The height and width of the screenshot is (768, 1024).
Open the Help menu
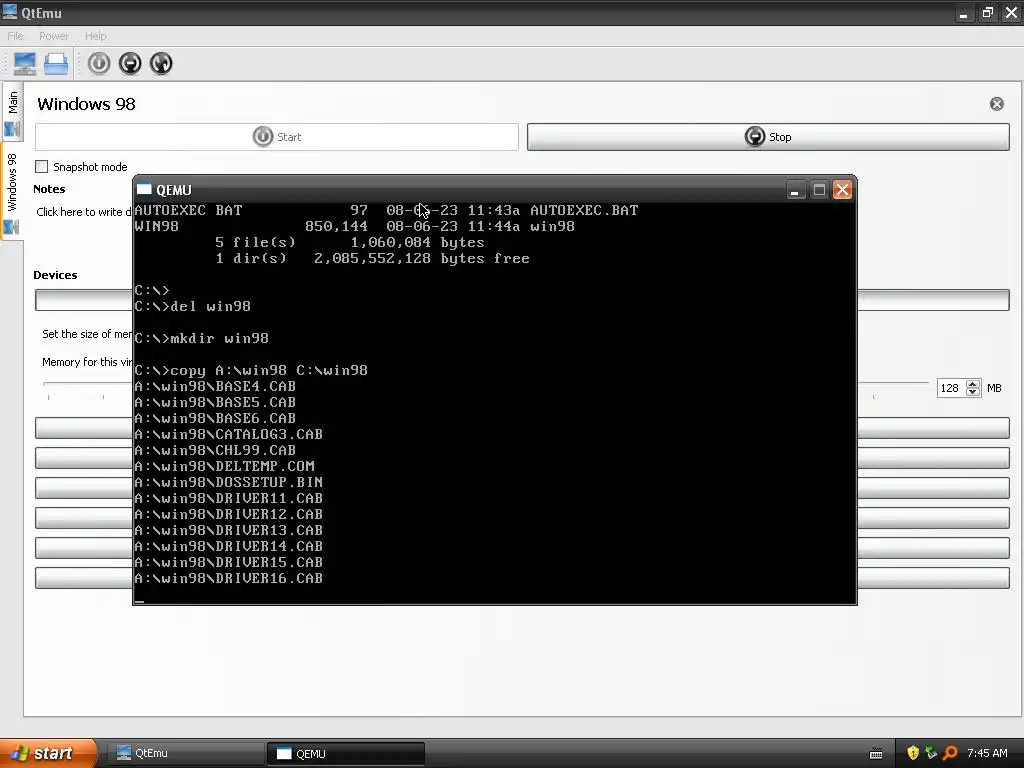point(95,36)
